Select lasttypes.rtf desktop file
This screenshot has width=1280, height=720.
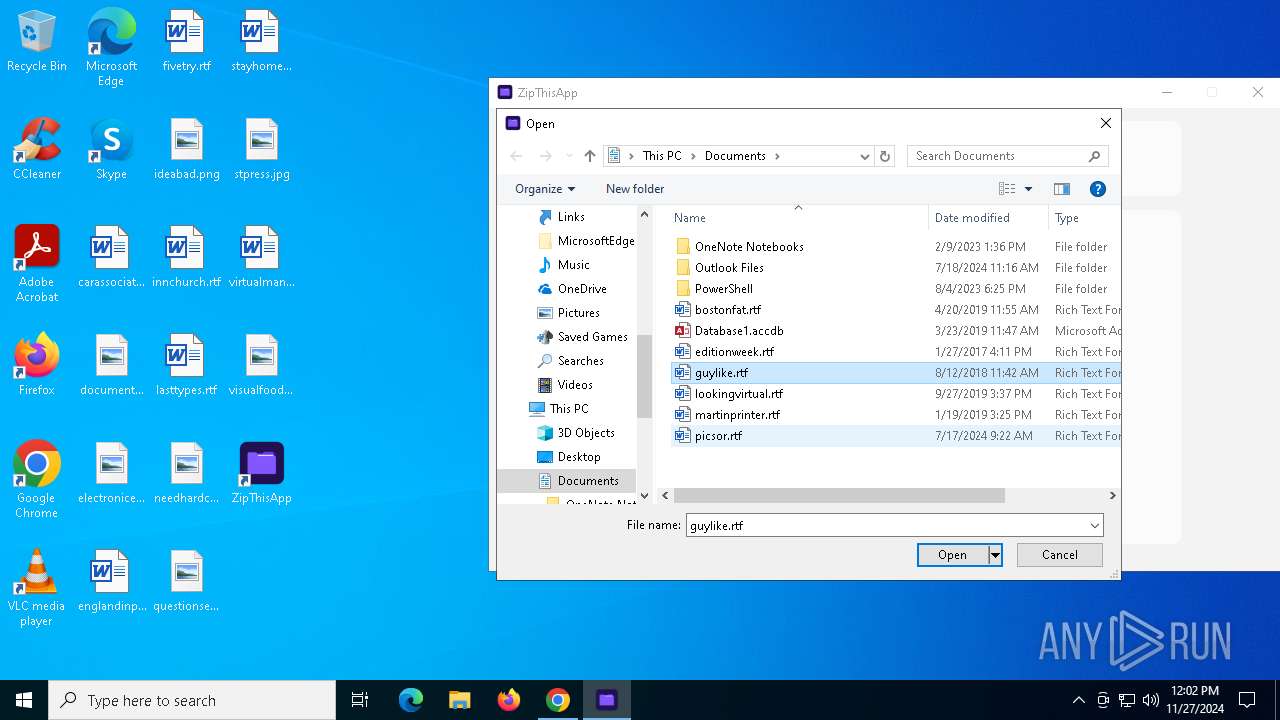[x=186, y=365]
